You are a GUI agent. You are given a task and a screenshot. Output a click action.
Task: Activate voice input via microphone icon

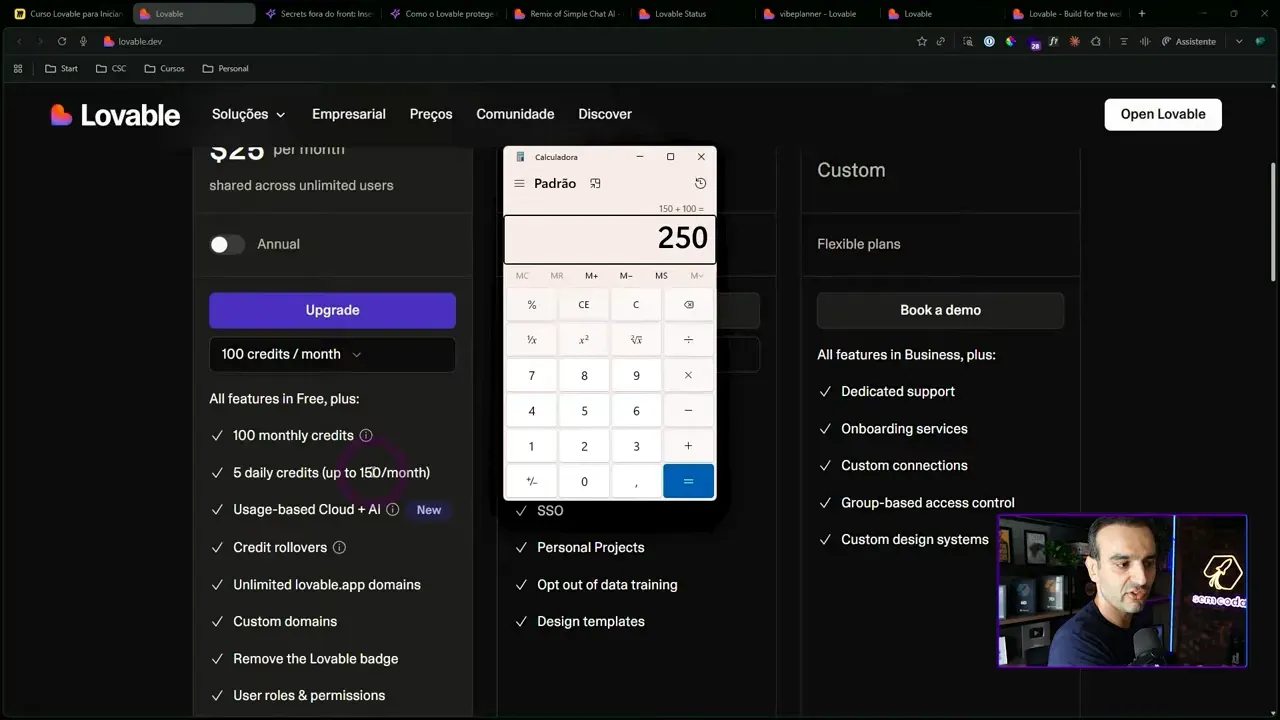[84, 41]
